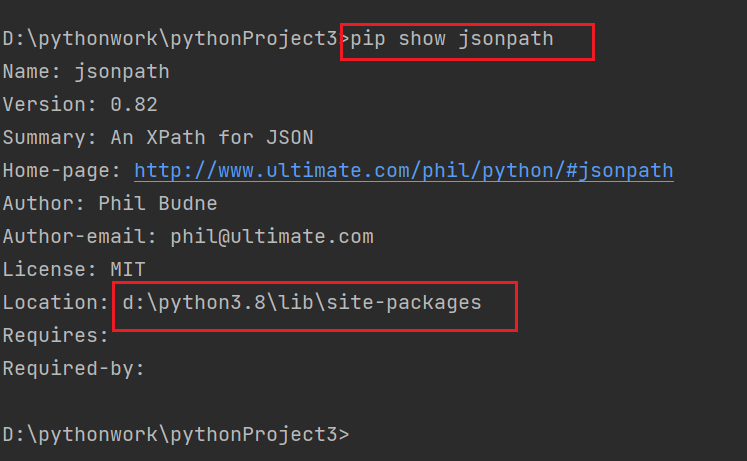Click the site-packages location path
747x461 pixels.
pos(302,303)
